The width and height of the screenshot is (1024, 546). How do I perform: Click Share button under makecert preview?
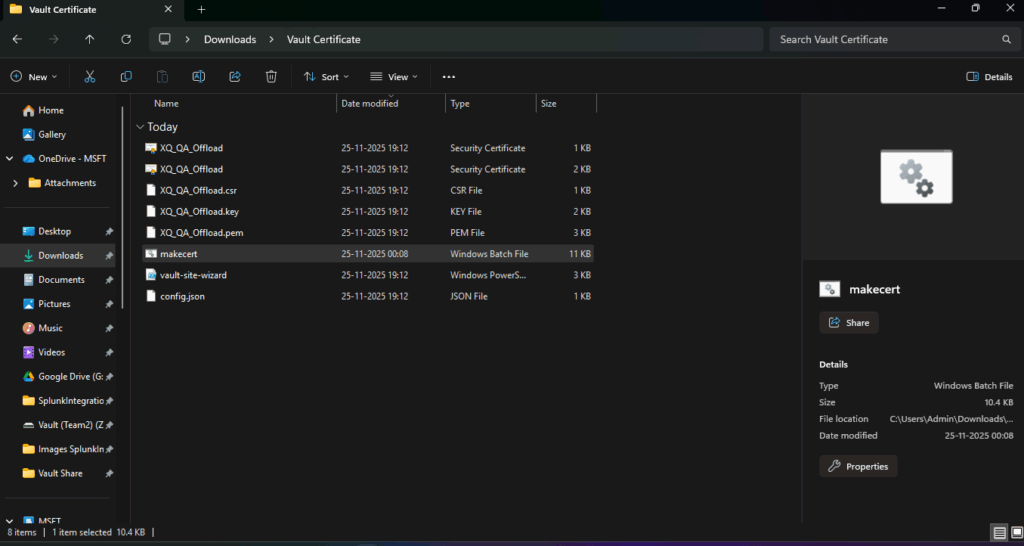(848, 323)
